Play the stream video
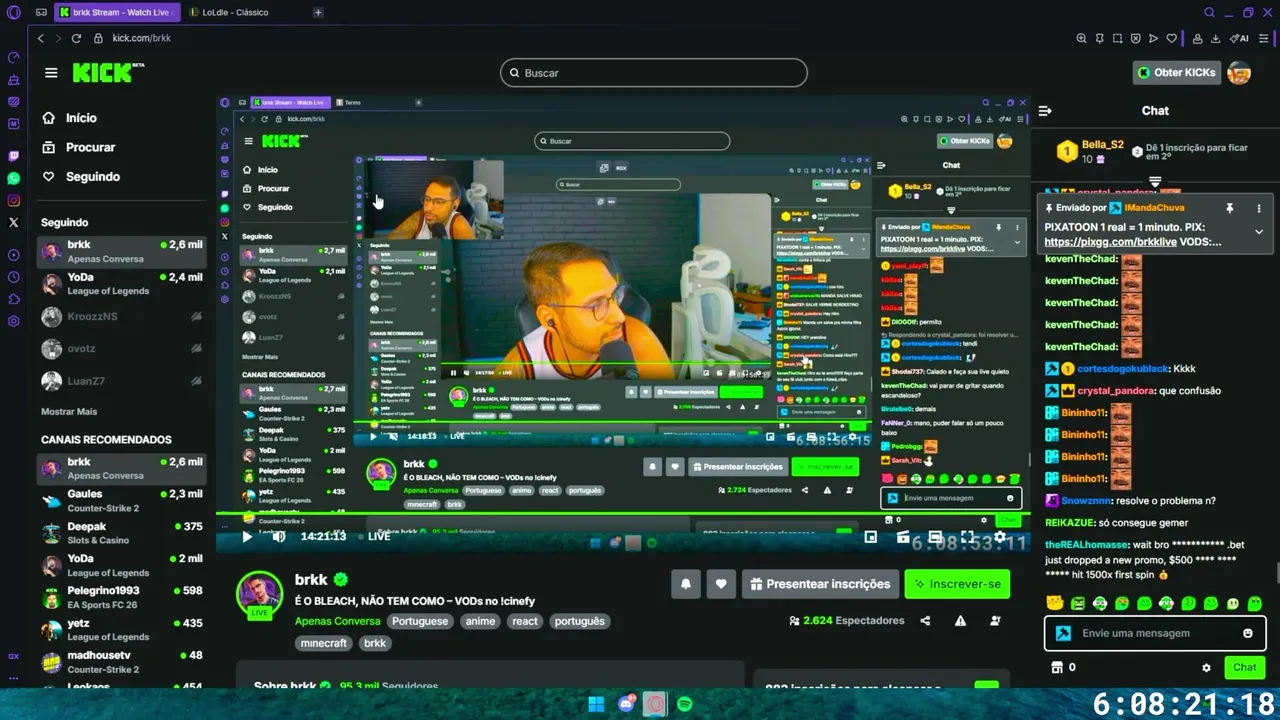Viewport: 1280px width, 720px height. click(247, 536)
